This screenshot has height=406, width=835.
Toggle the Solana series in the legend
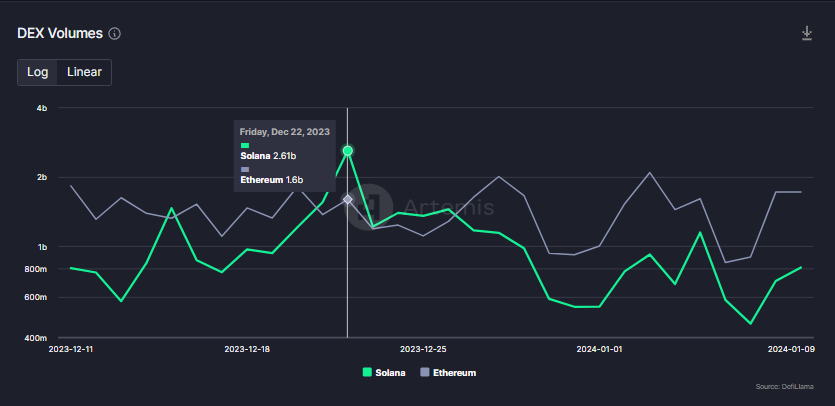[x=384, y=372]
